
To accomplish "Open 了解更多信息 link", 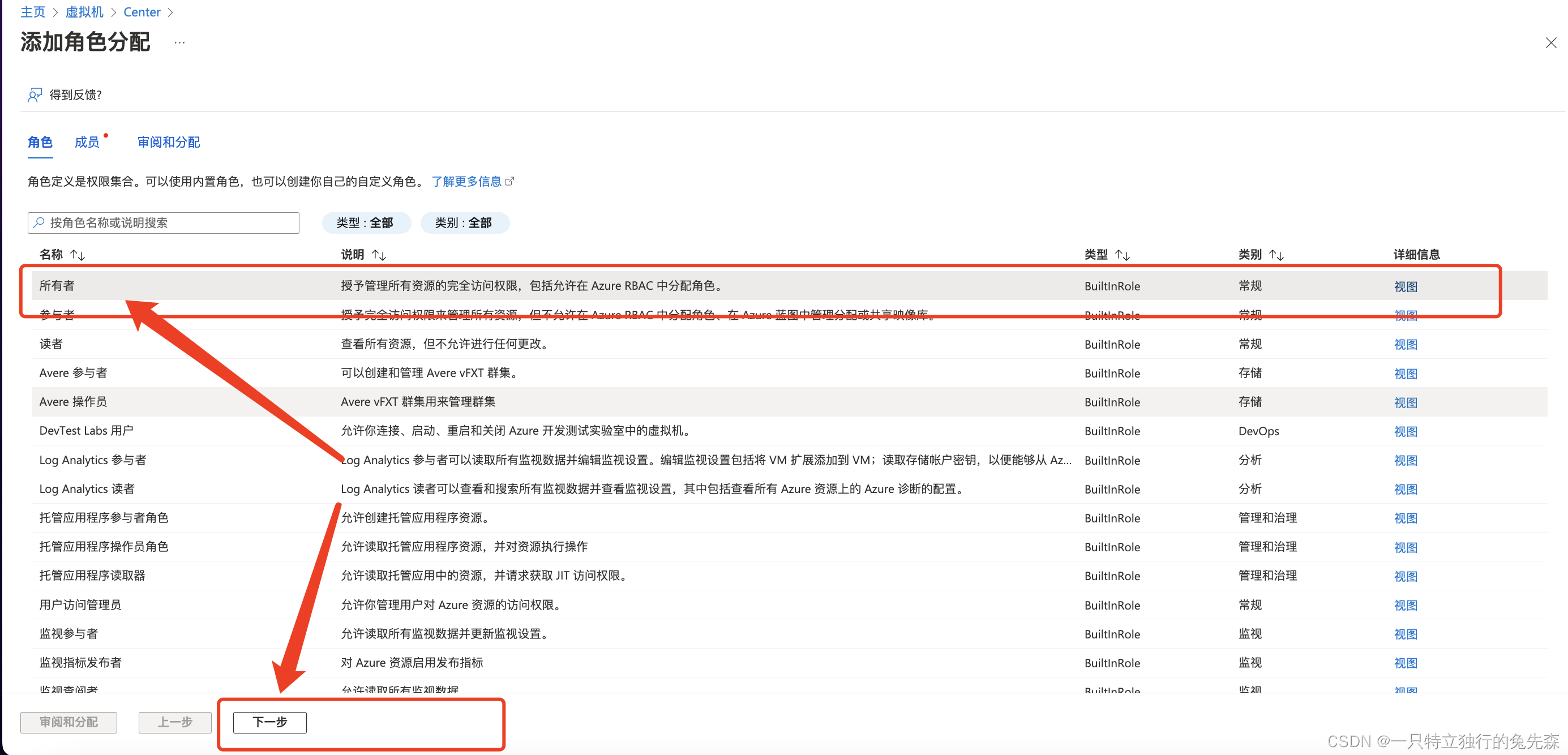I will [x=466, y=181].
